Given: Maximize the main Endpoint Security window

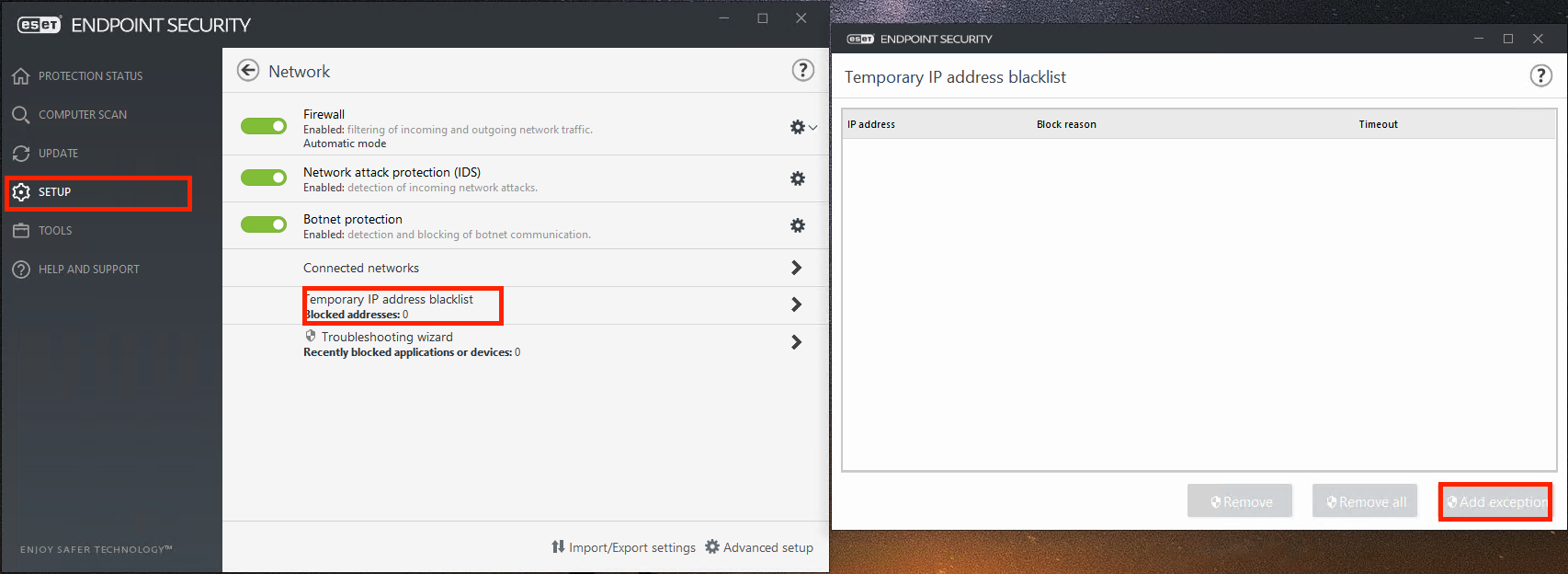Looking at the screenshot, I should tap(763, 18).
